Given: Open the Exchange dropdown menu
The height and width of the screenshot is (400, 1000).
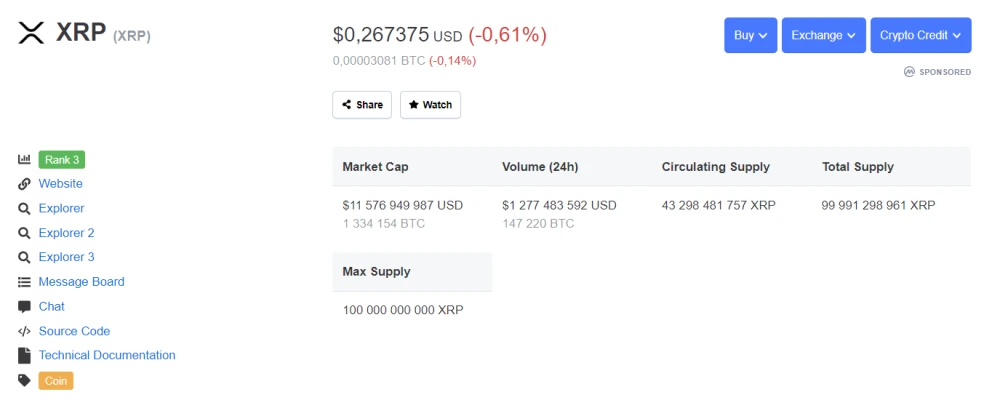Looking at the screenshot, I should [x=824, y=35].
